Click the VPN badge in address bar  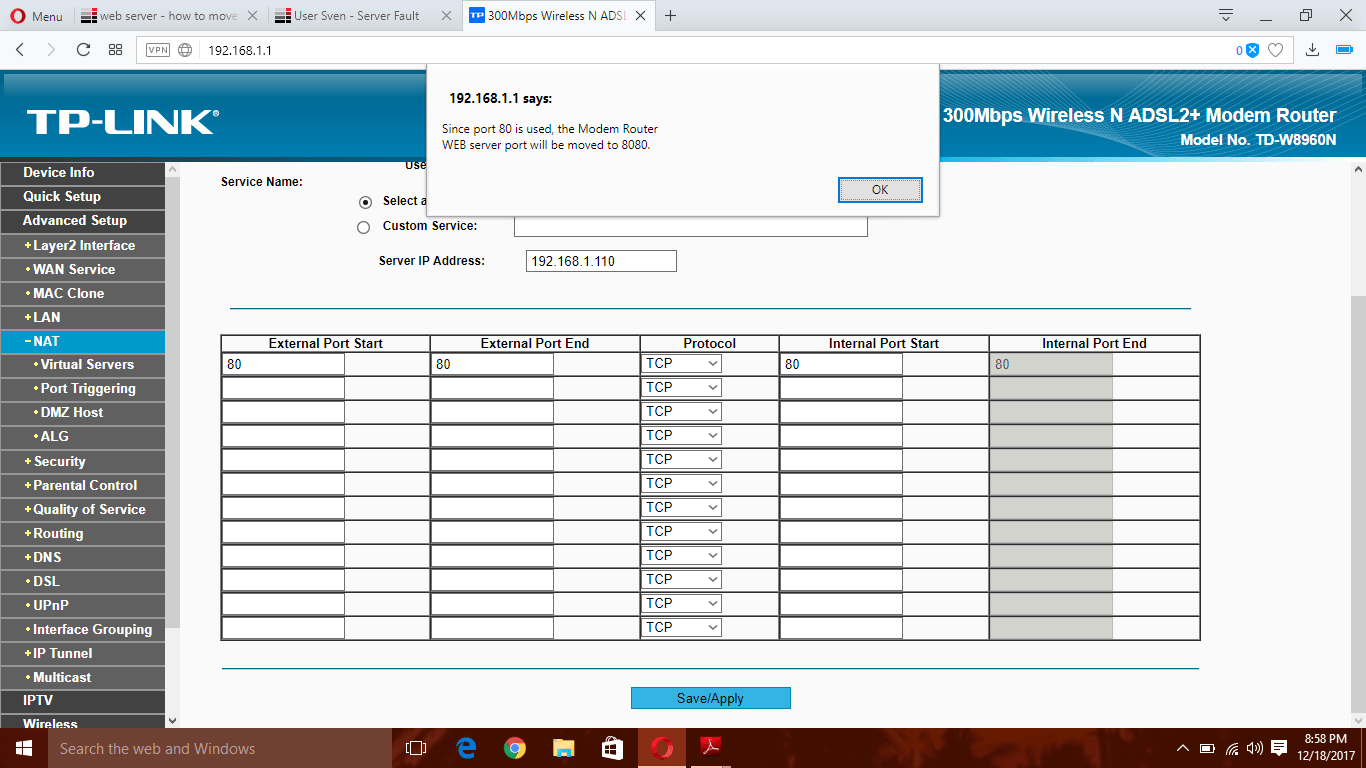pos(158,50)
